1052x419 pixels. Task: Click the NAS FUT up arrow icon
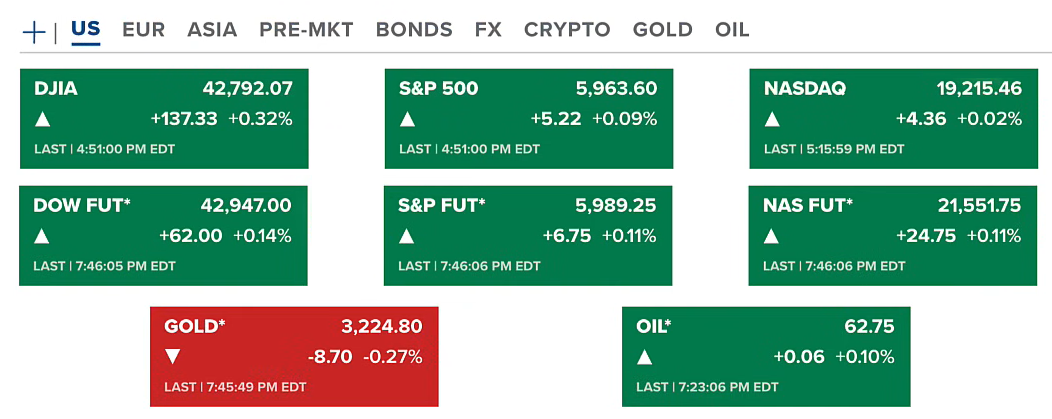(773, 237)
